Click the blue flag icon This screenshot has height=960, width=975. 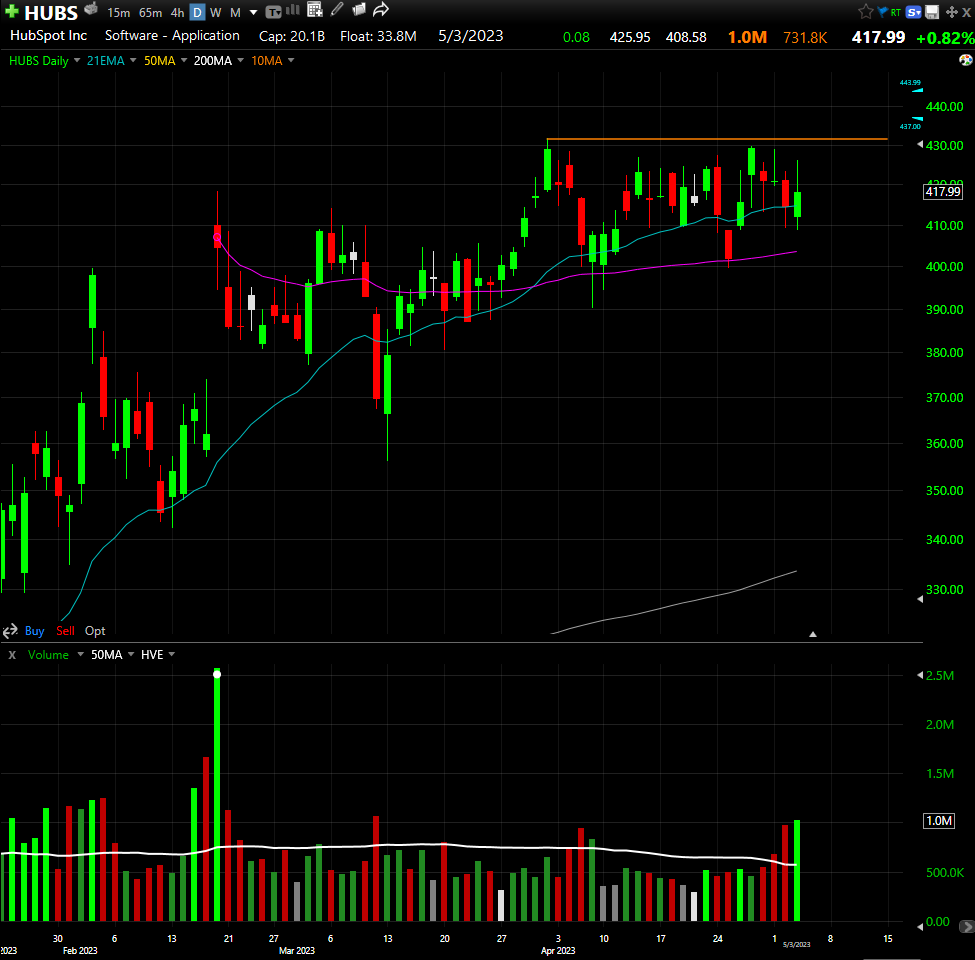(882, 12)
